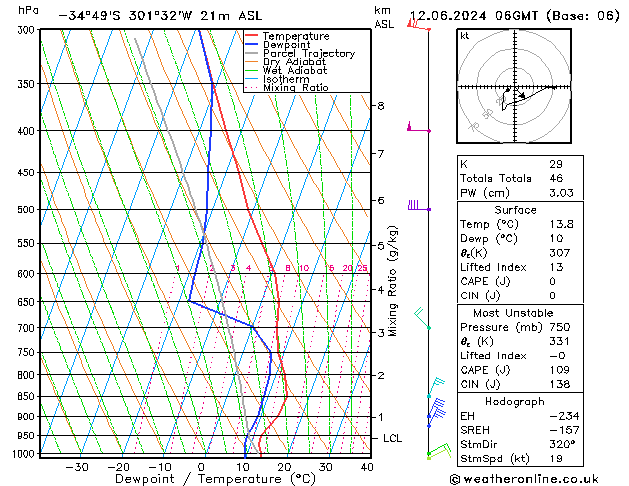The width and height of the screenshot is (629, 486).
Task: Click the SREH value -157
Action: click(x=564, y=430)
